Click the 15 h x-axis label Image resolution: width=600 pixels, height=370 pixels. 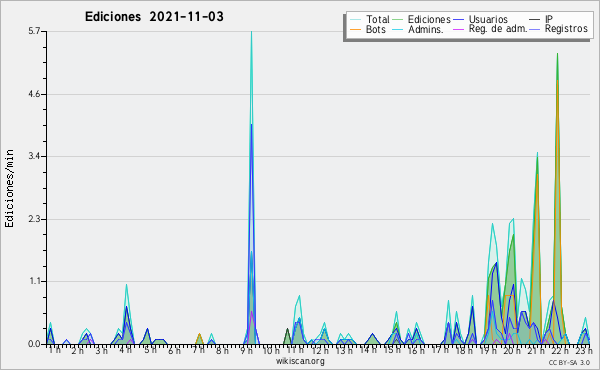coord(392,350)
